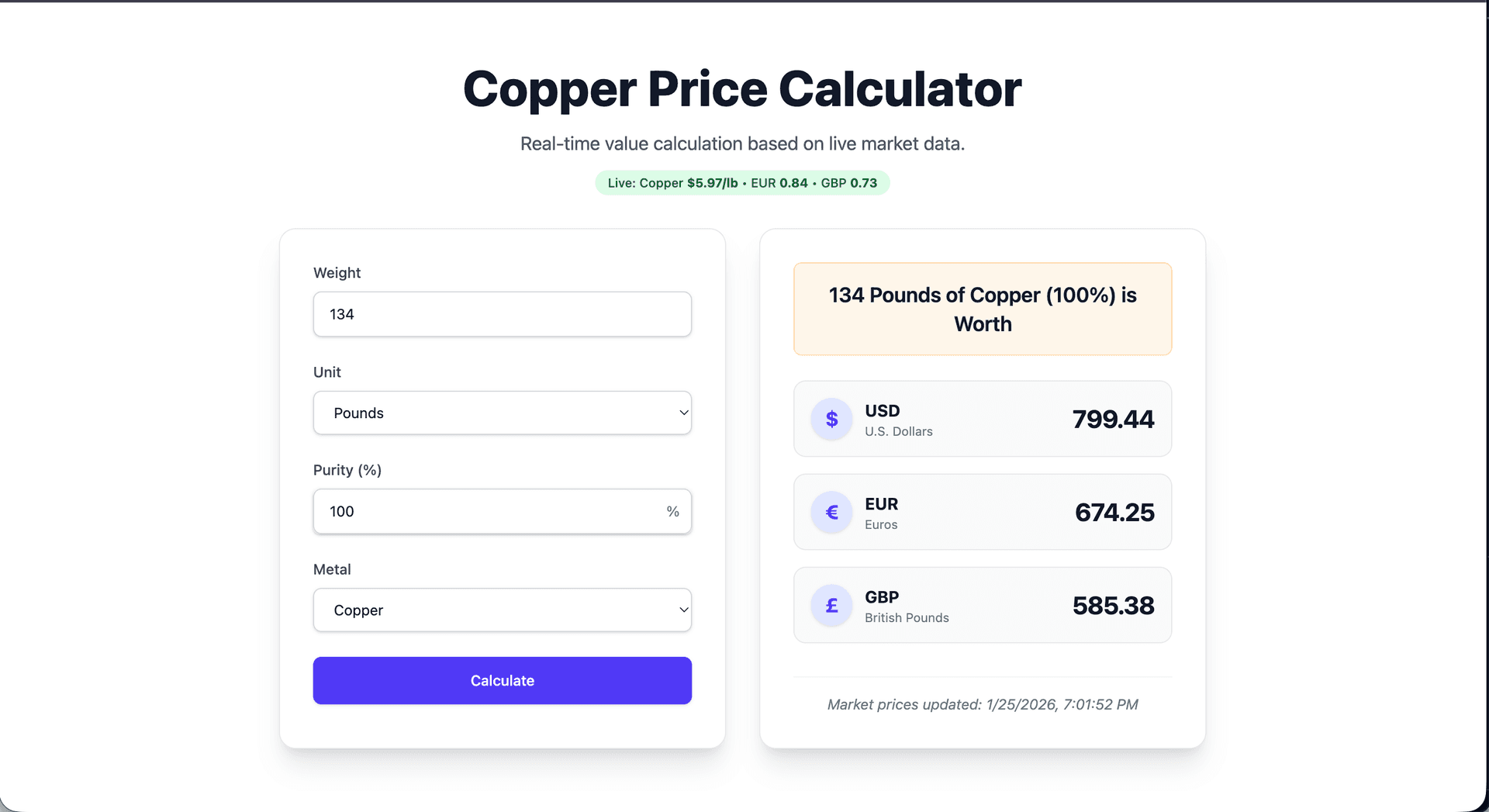Click the dollar sign USD icon
The width and height of the screenshot is (1489, 812).
pos(831,419)
